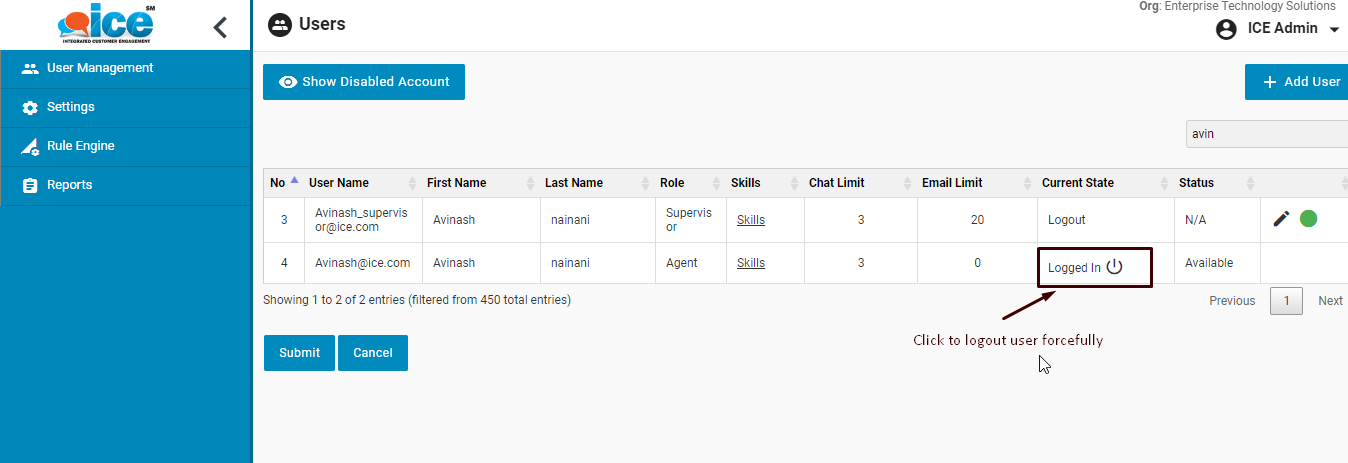
Task: Open User Management menu
Action: click(x=99, y=68)
